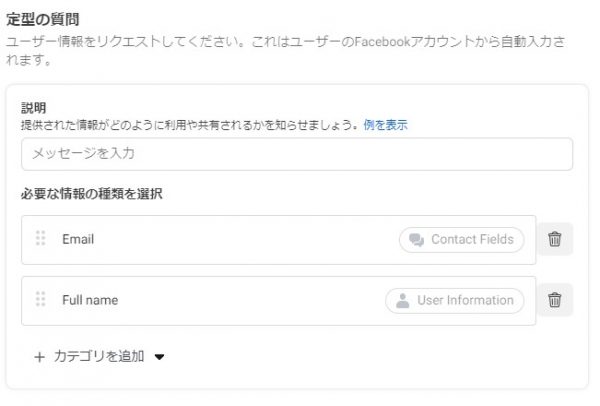This screenshot has height=406, width=600.
Task: Delete the Email field with trash icon
Action: tap(554, 239)
